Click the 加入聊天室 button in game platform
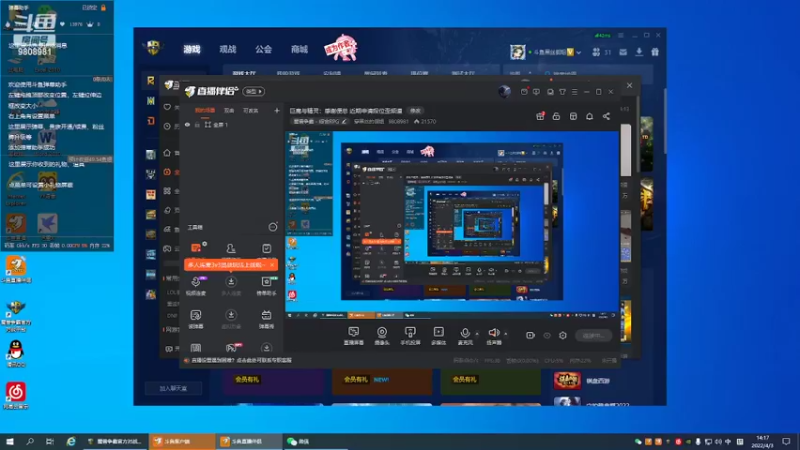800x450 pixels. click(173, 388)
